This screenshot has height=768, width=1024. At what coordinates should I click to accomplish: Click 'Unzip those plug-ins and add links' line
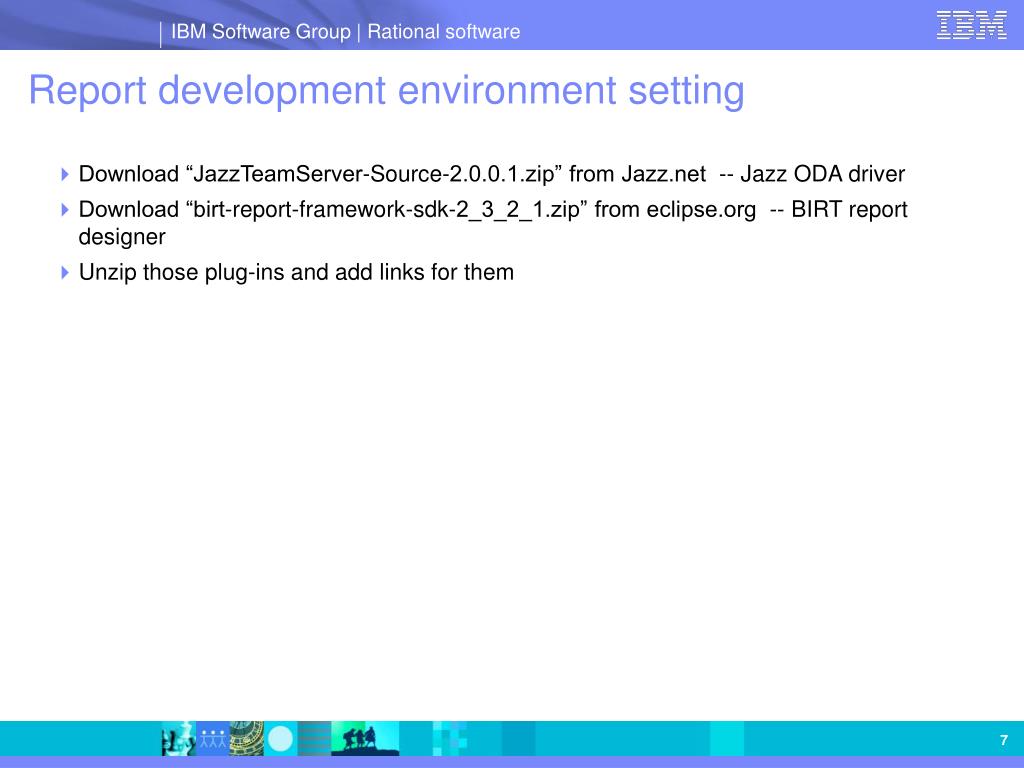coord(296,272)
